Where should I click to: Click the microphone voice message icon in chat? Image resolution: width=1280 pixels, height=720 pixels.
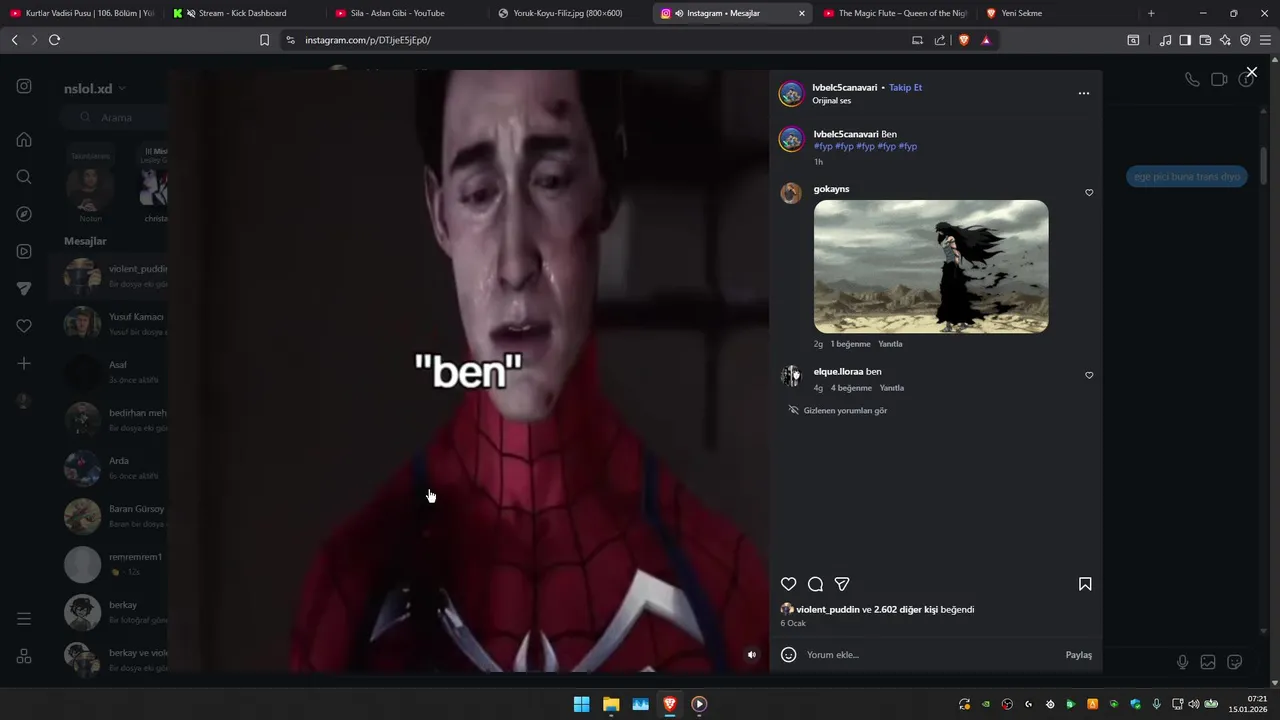tap(1182, 662)
